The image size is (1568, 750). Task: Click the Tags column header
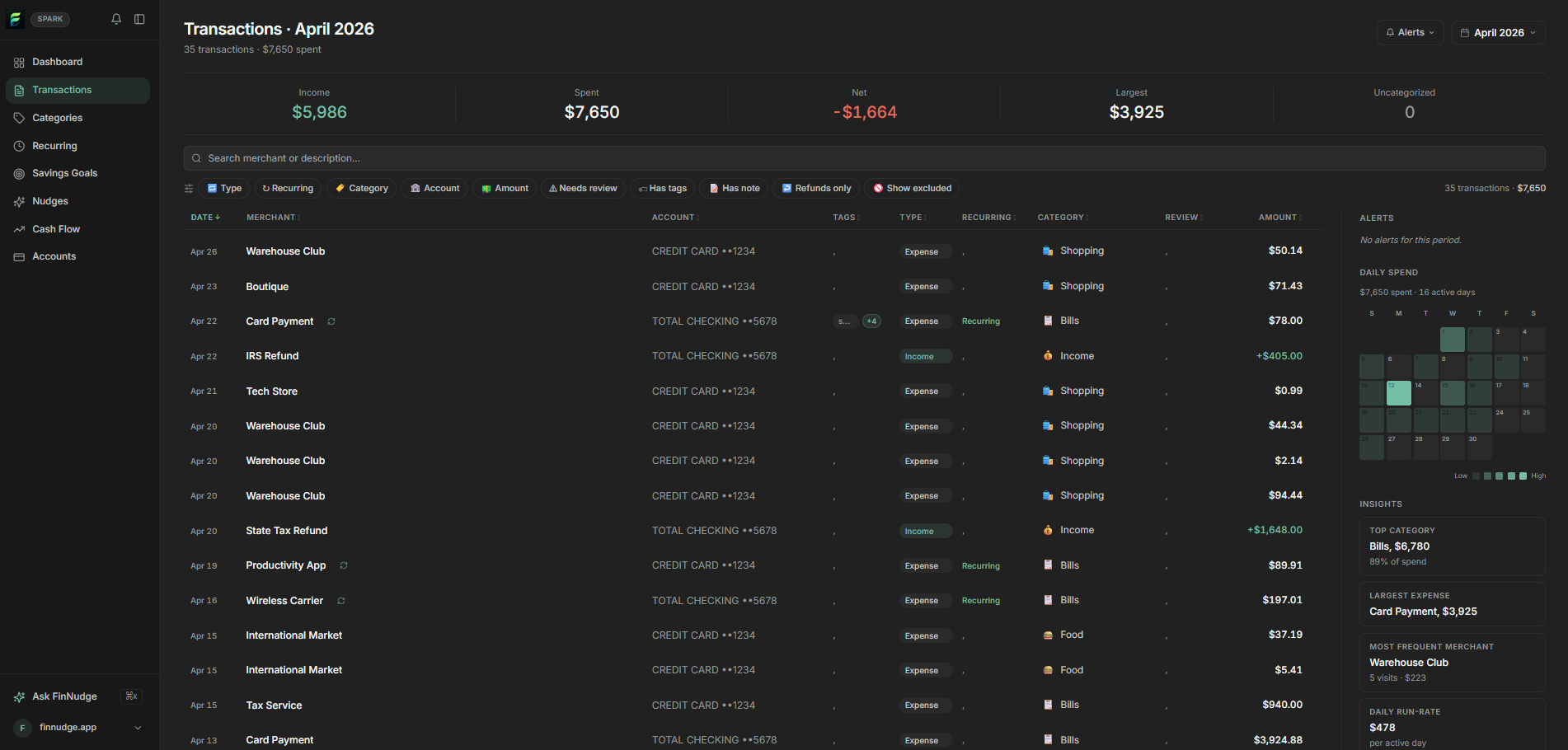coord(846,218)
